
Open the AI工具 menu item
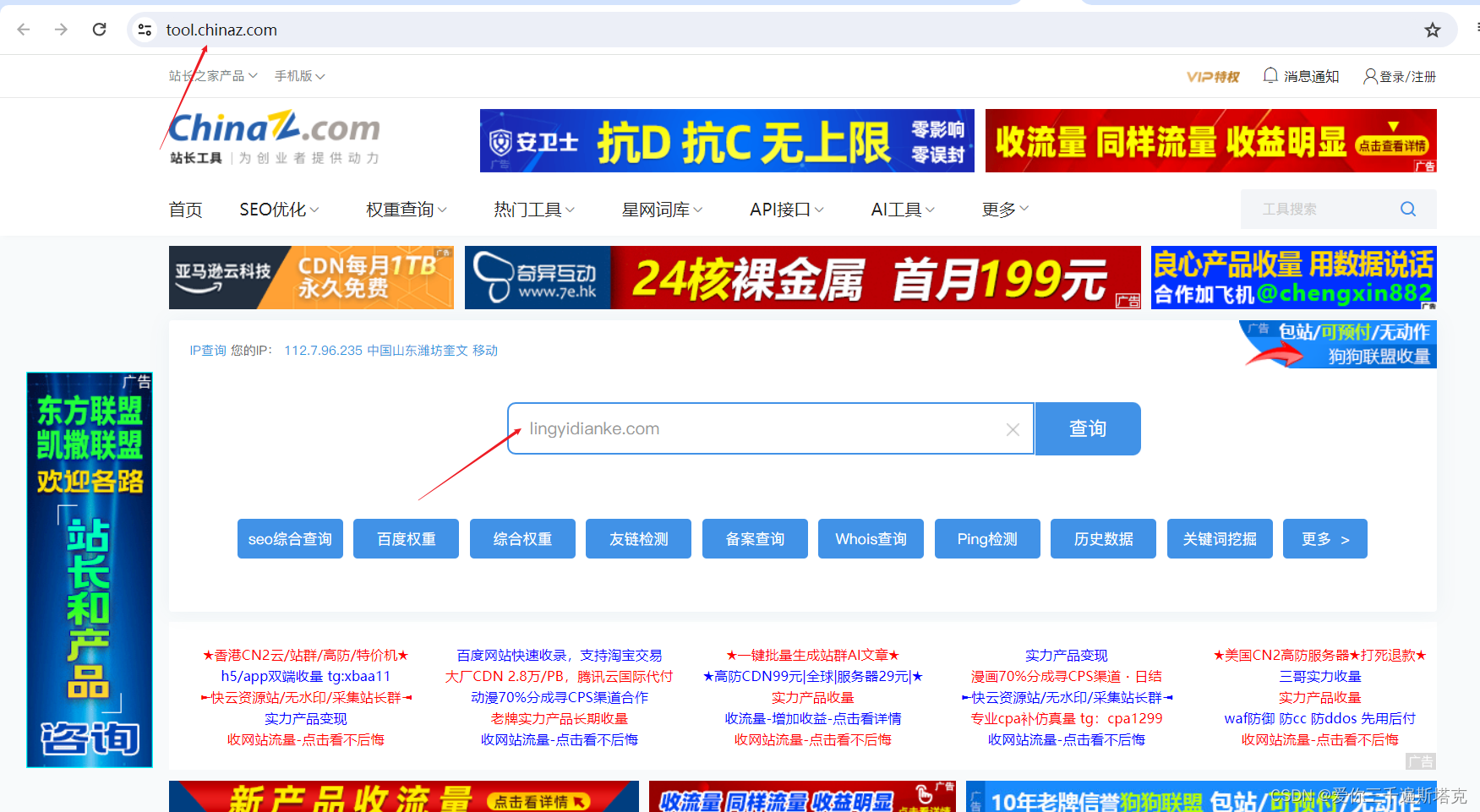(896, 209)
